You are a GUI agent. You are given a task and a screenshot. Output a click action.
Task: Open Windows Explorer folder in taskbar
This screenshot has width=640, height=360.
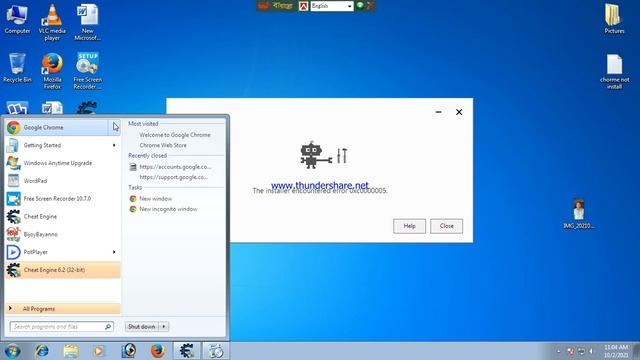71,351
